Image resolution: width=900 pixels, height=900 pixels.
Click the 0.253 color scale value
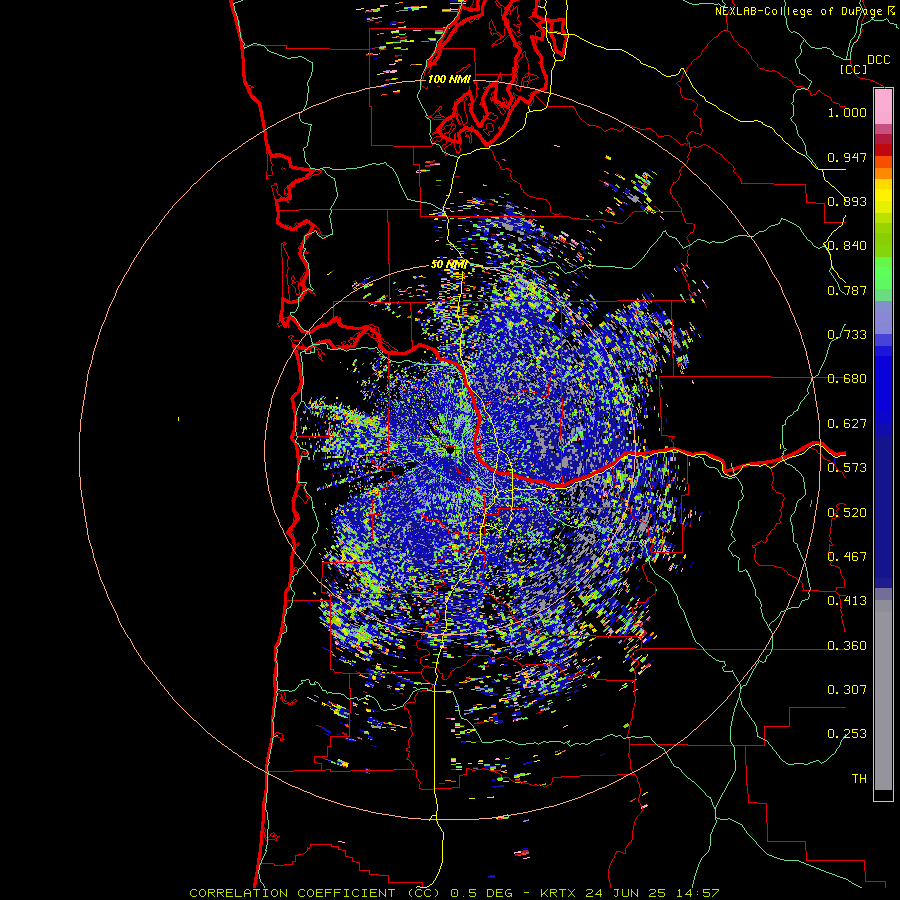[x=847, y=734]
